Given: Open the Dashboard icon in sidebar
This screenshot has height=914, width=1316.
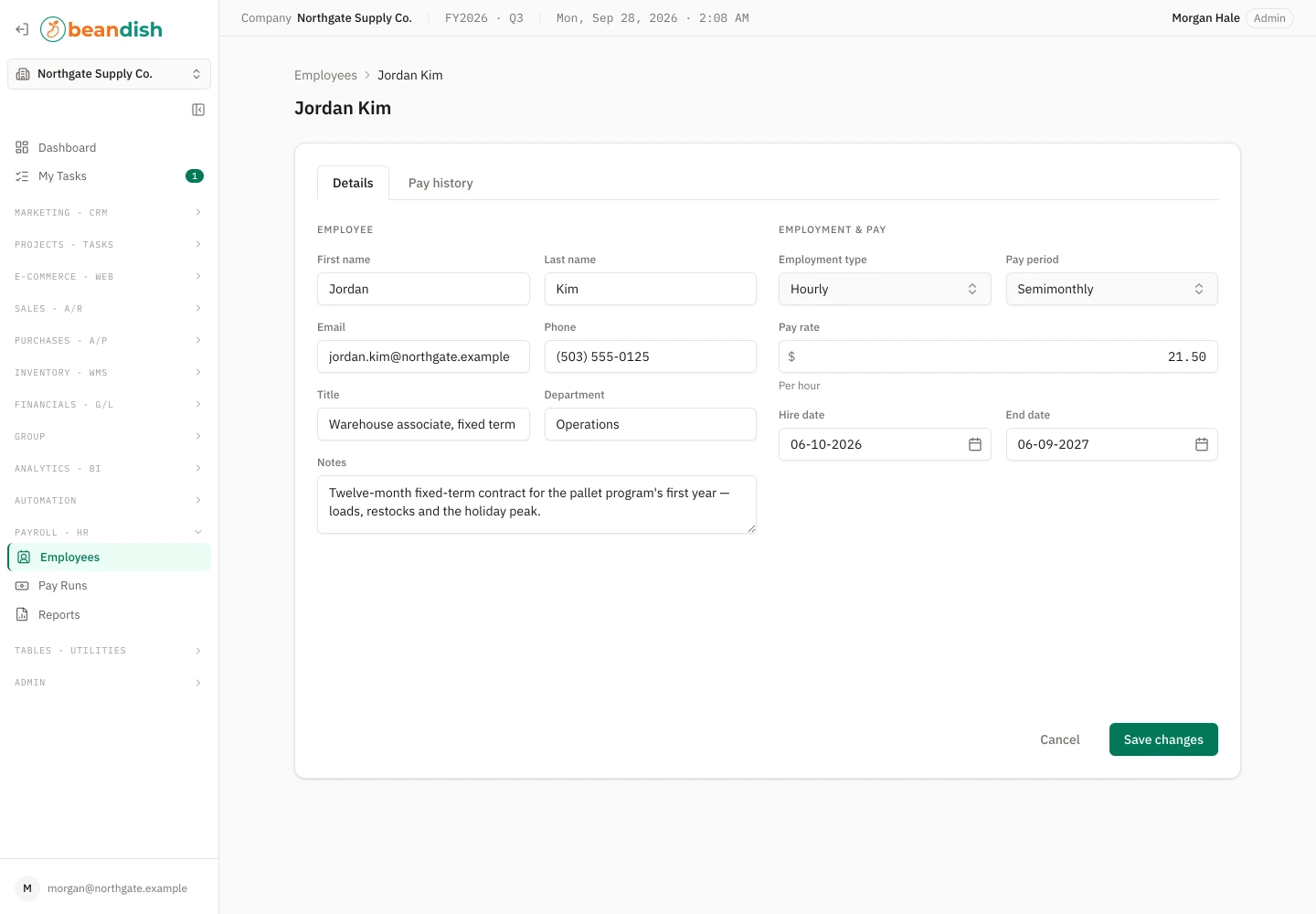Looking at the screenshot, I should pyautogui.click(x=22, y=147).
